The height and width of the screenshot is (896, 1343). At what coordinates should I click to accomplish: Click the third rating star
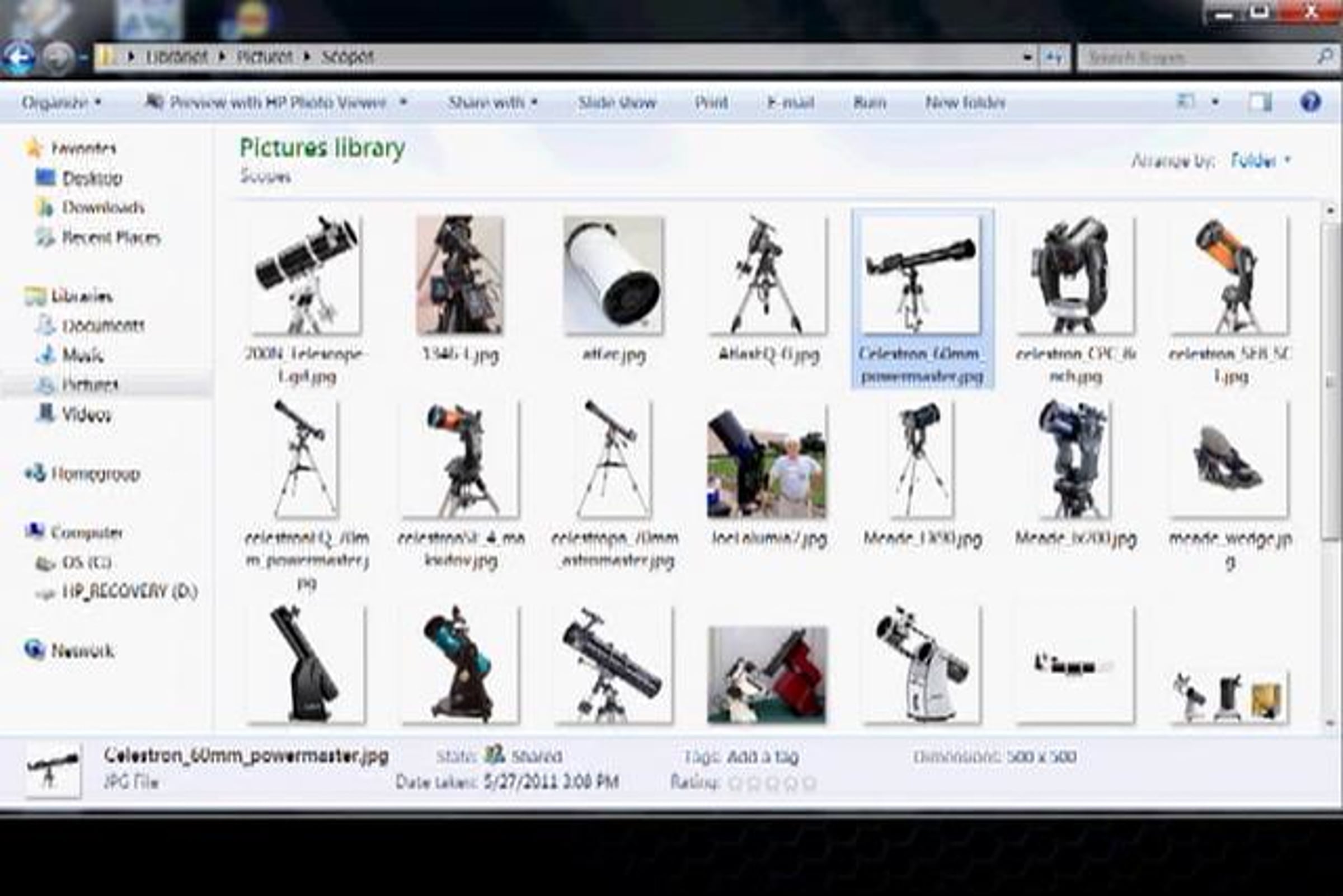coord(772,783)
